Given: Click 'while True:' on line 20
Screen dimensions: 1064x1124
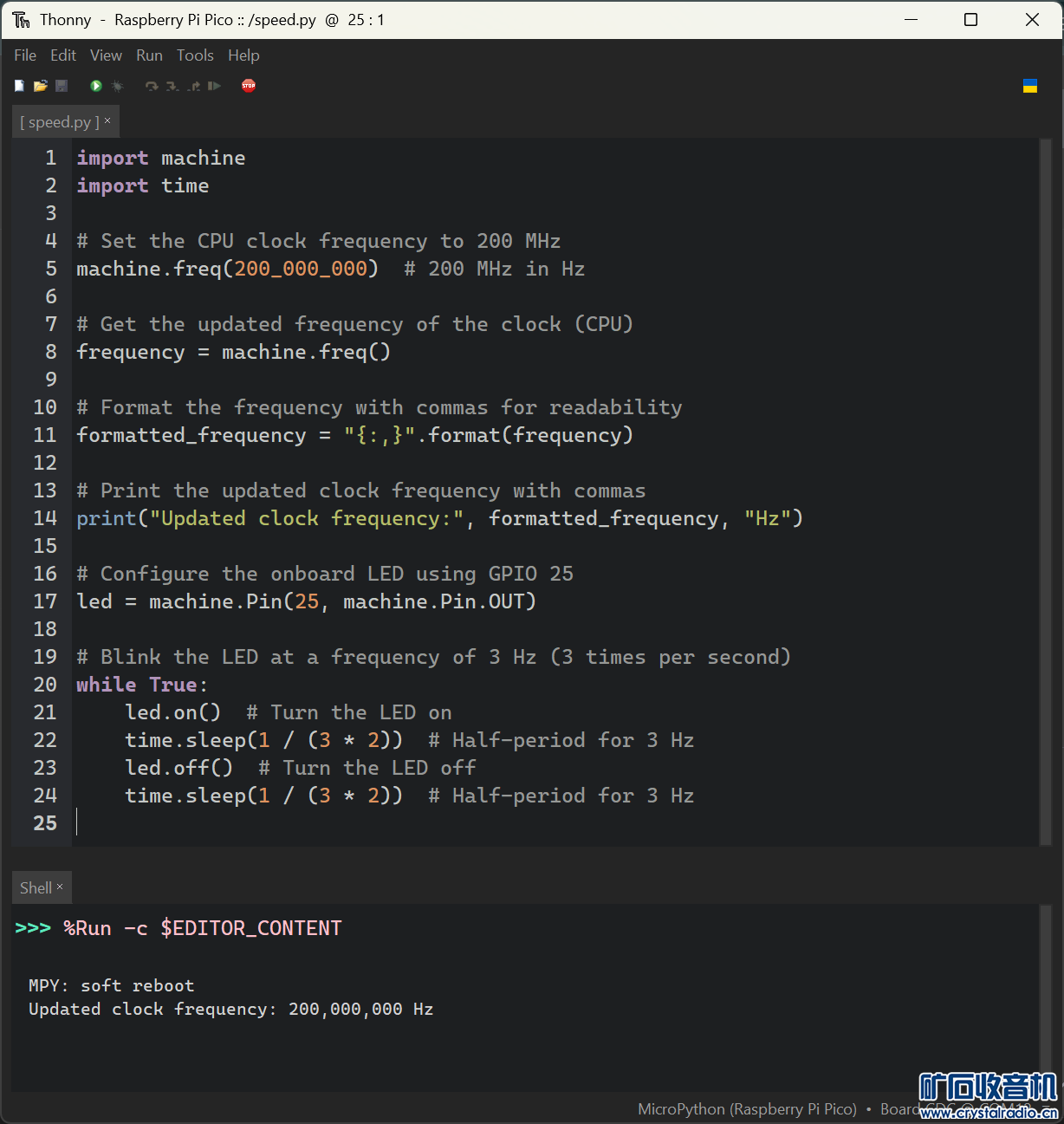Looking at the screenshot, I should 142,685.
